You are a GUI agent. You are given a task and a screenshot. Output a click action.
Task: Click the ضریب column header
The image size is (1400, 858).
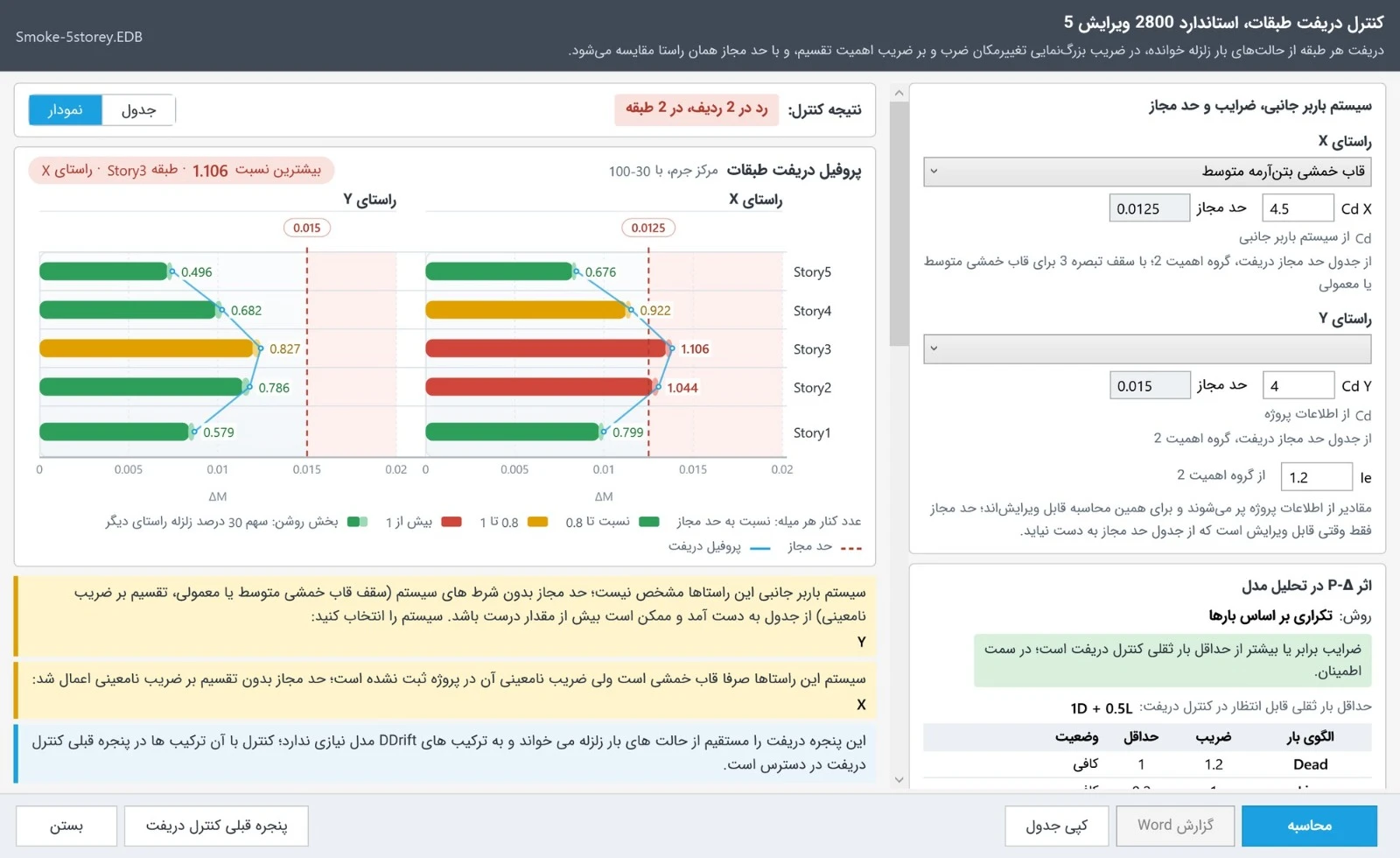(x=1214, y=737)
